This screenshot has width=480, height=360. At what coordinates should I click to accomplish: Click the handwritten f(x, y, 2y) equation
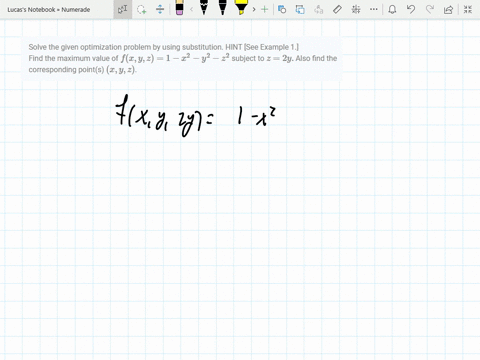pos(164,116)
